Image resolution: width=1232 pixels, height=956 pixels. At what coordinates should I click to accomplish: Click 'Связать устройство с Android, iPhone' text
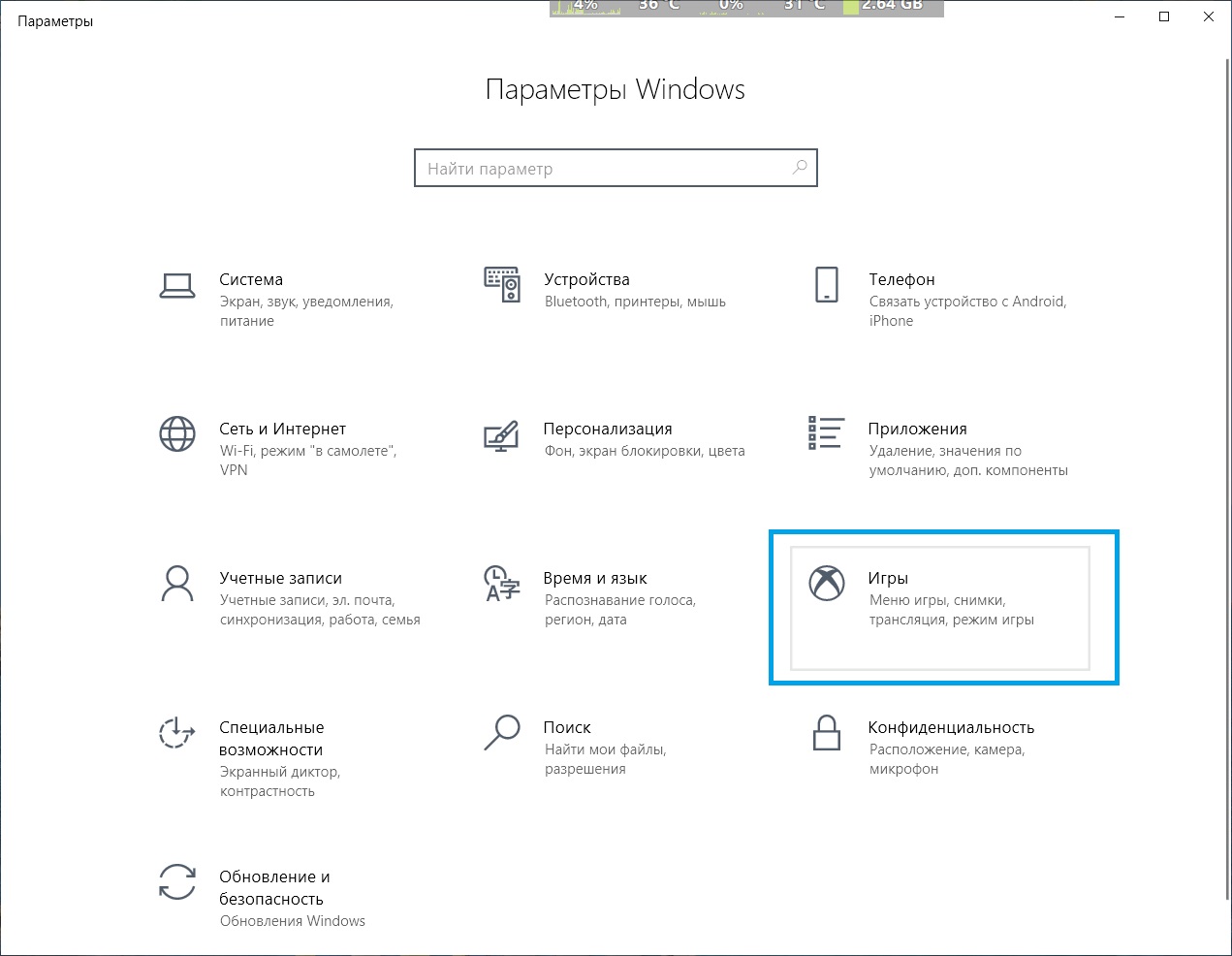(x=967, y=311)
